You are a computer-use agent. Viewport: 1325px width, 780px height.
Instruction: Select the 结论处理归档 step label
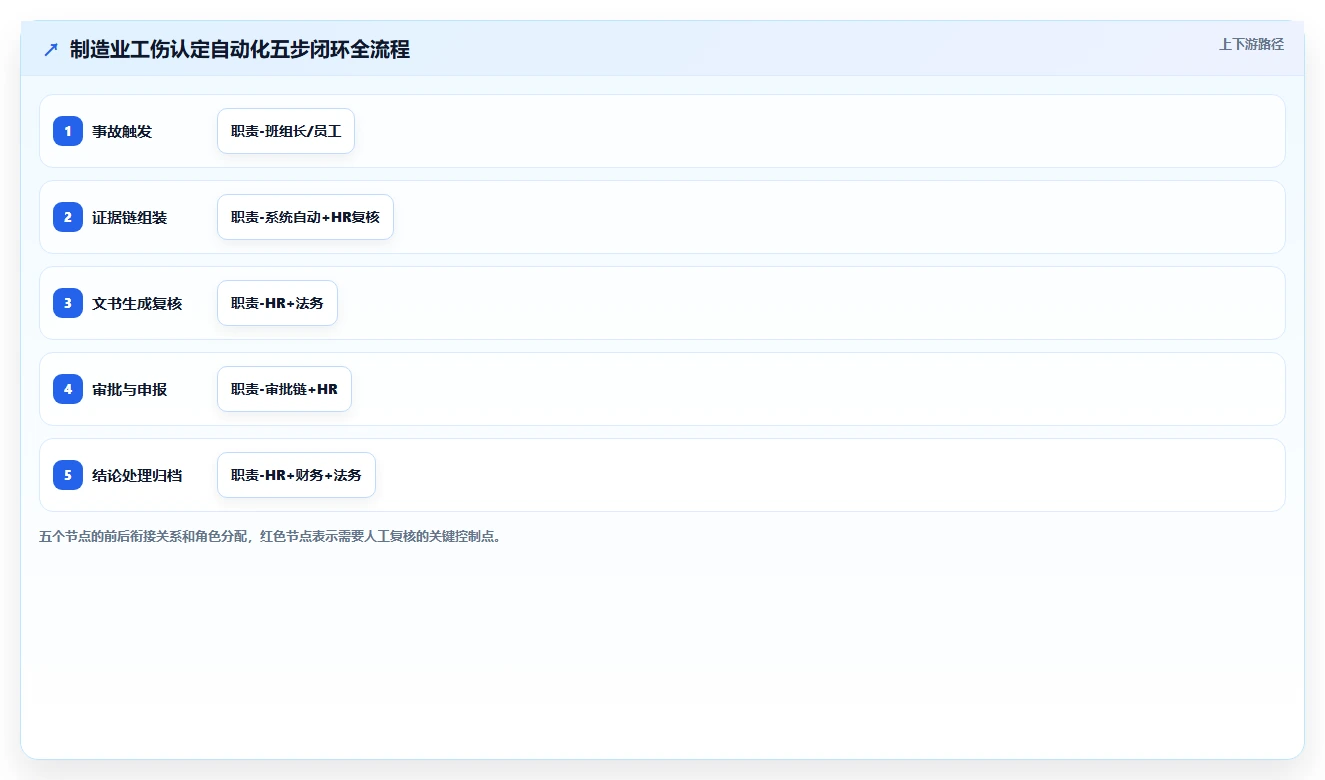137,475
